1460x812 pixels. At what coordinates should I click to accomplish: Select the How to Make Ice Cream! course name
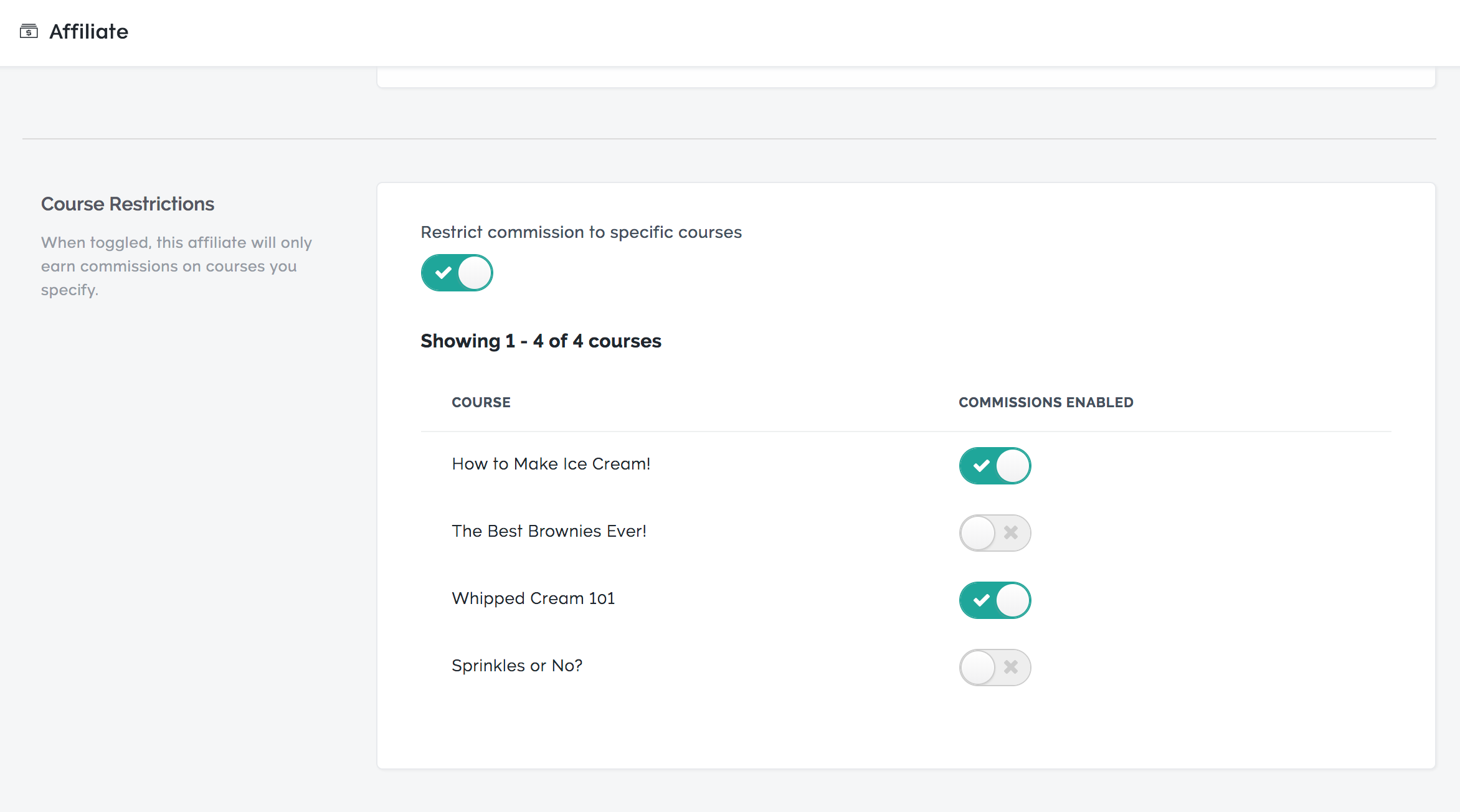pos(551,464)
